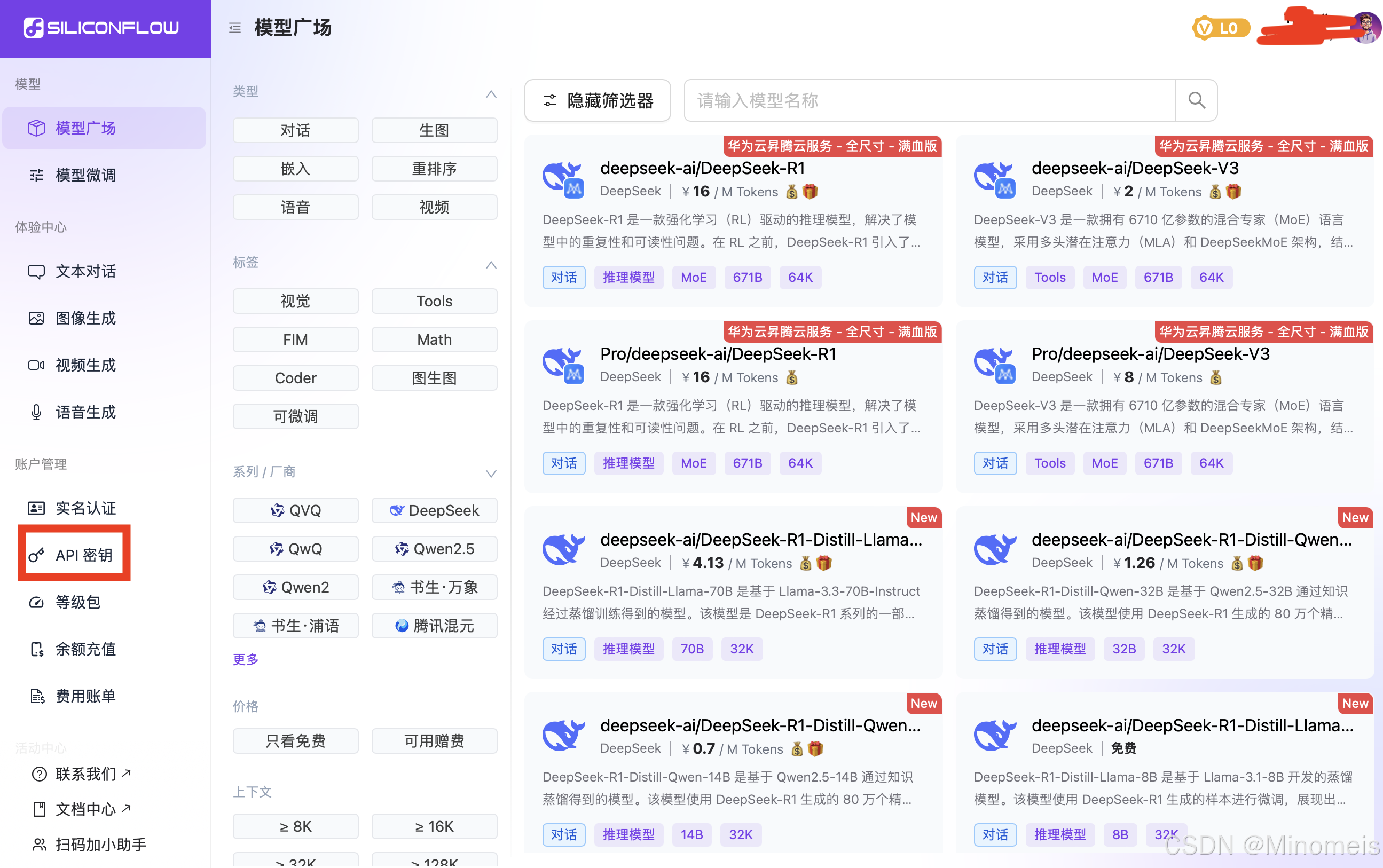Toggle the Tools tag filter

434,301
